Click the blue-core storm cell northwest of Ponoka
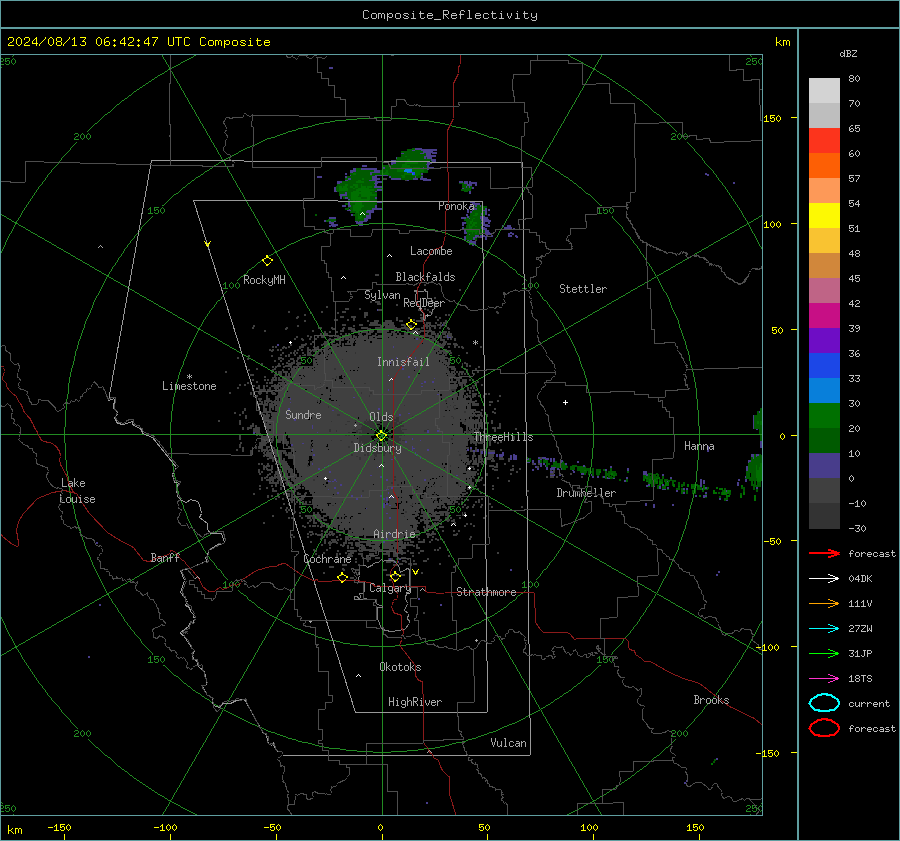 [409, 165]
